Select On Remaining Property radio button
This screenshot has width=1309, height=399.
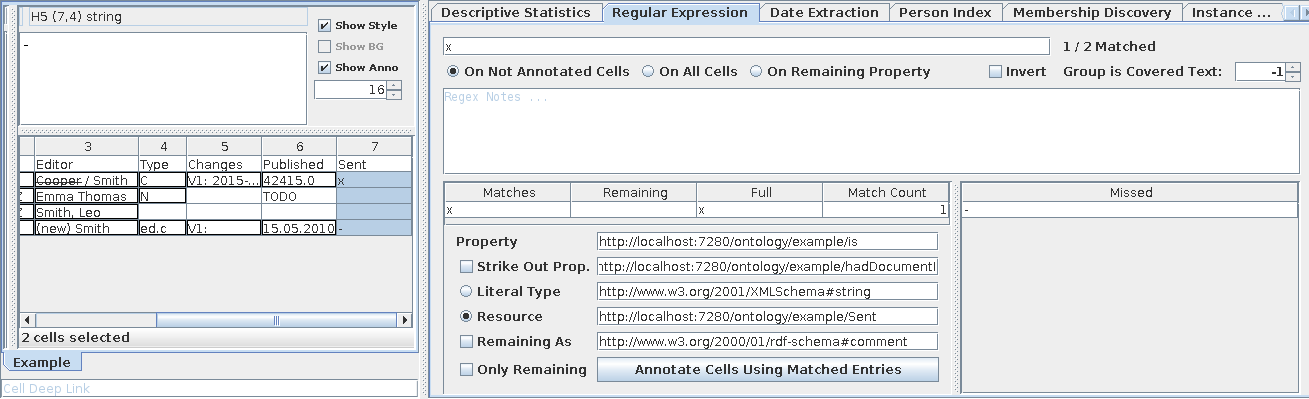(840, 72)
